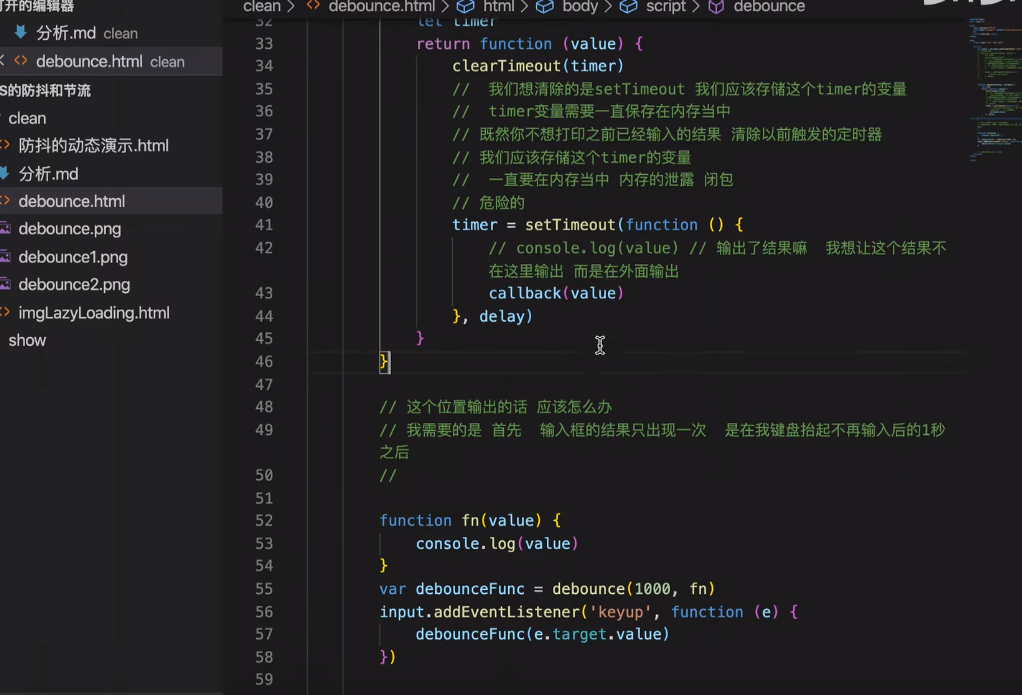Click line number 52 in the editor gutter
1022x695 pixels.
(x=263, y=520)
